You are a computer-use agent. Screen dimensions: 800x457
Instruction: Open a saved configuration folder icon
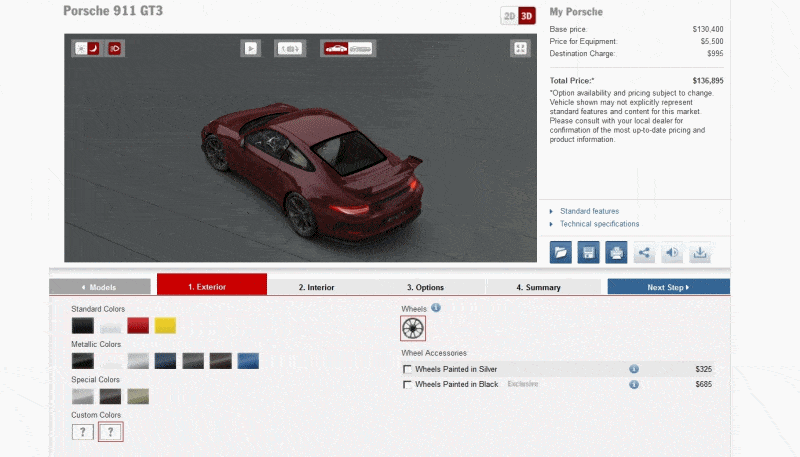561,252
